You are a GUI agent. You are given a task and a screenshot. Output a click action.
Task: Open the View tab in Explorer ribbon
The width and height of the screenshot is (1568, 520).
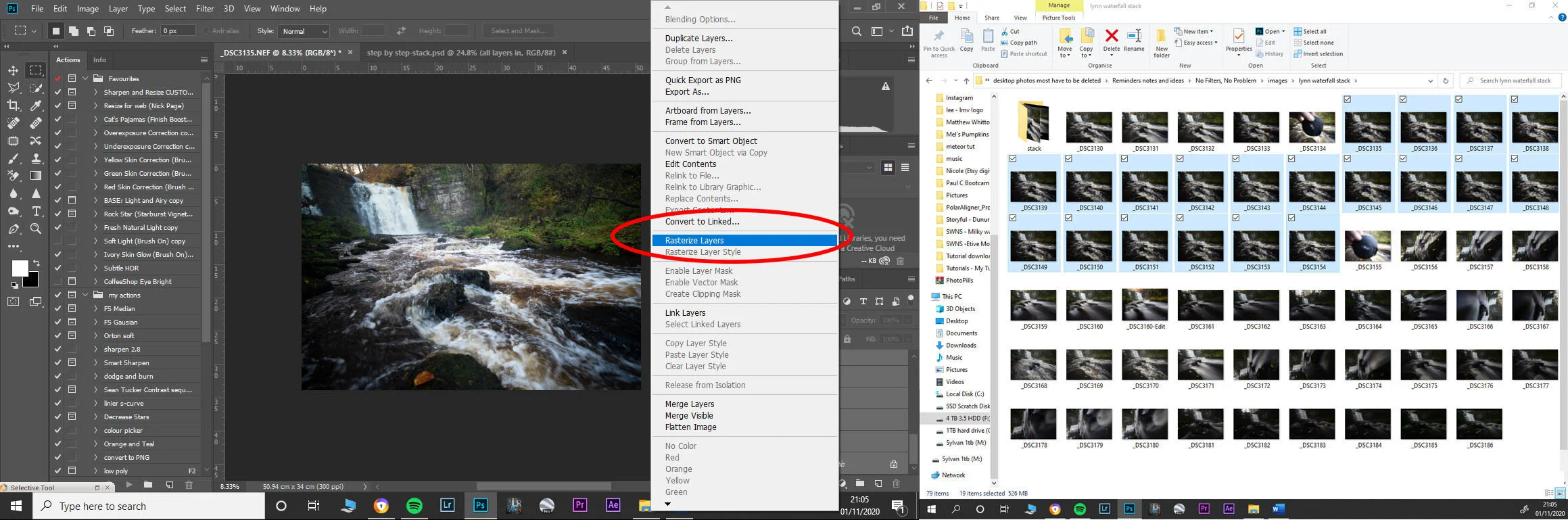coord(1020,18)
